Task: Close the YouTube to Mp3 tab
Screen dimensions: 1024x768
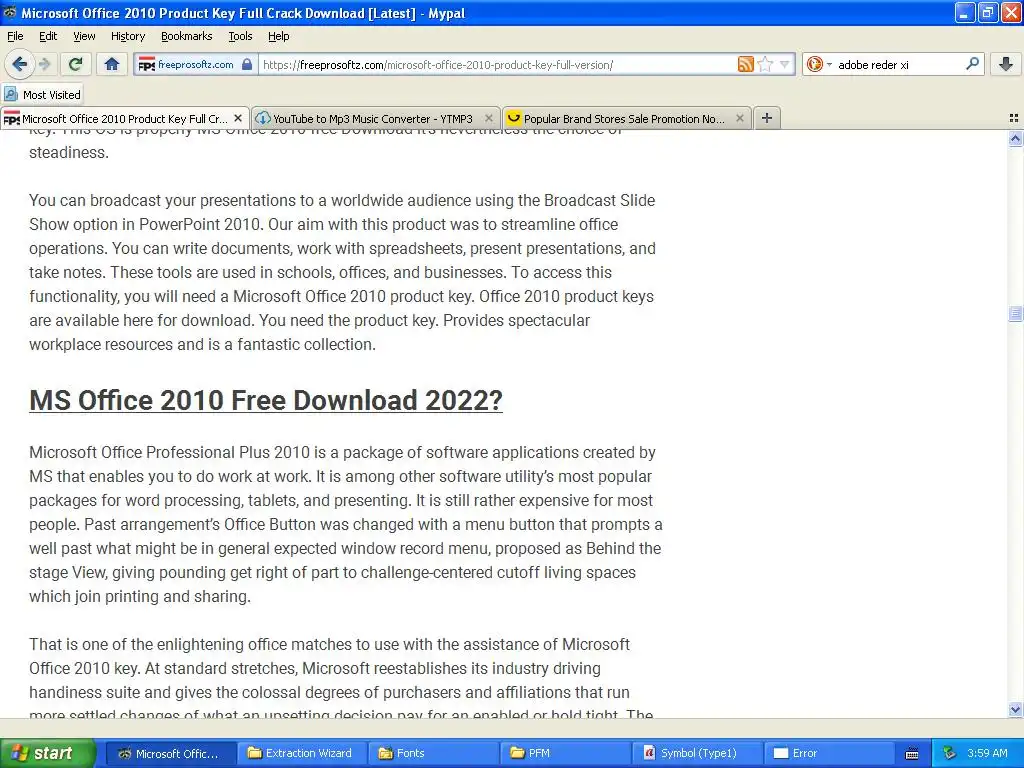Action: point(488,118)
